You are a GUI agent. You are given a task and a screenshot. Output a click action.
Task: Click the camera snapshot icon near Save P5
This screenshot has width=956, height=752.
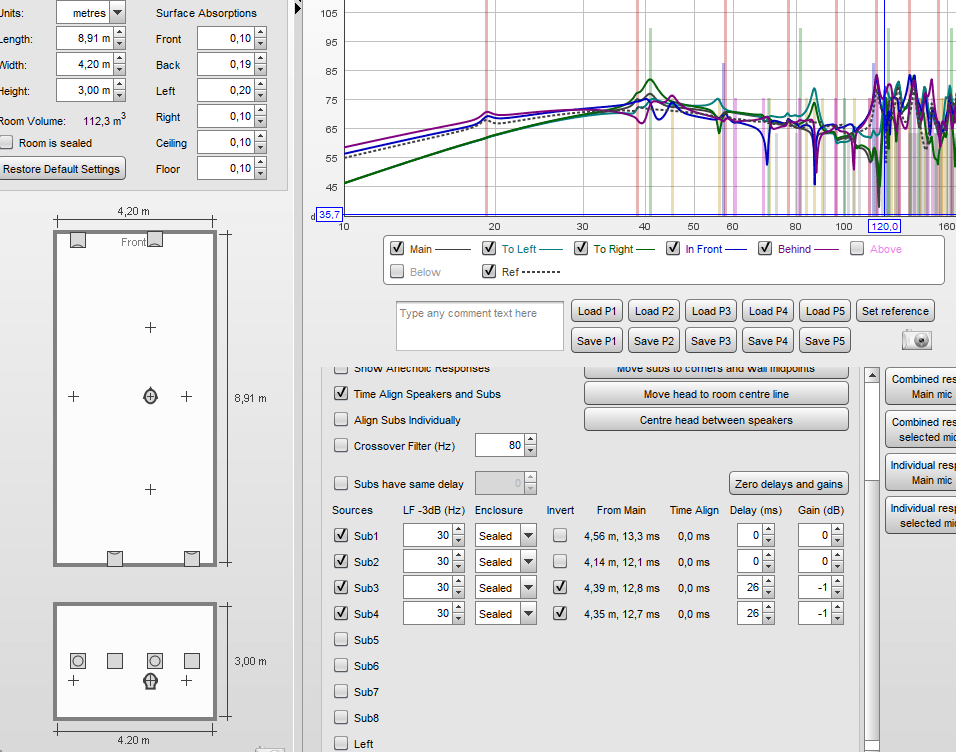click(916, 340)
